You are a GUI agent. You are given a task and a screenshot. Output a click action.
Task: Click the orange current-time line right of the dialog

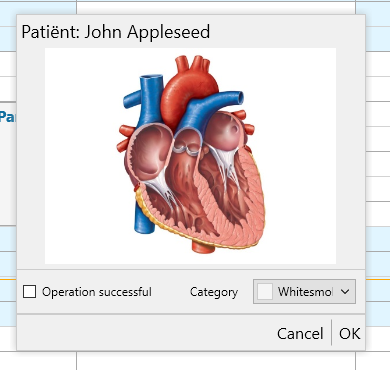tap(378, 279)
